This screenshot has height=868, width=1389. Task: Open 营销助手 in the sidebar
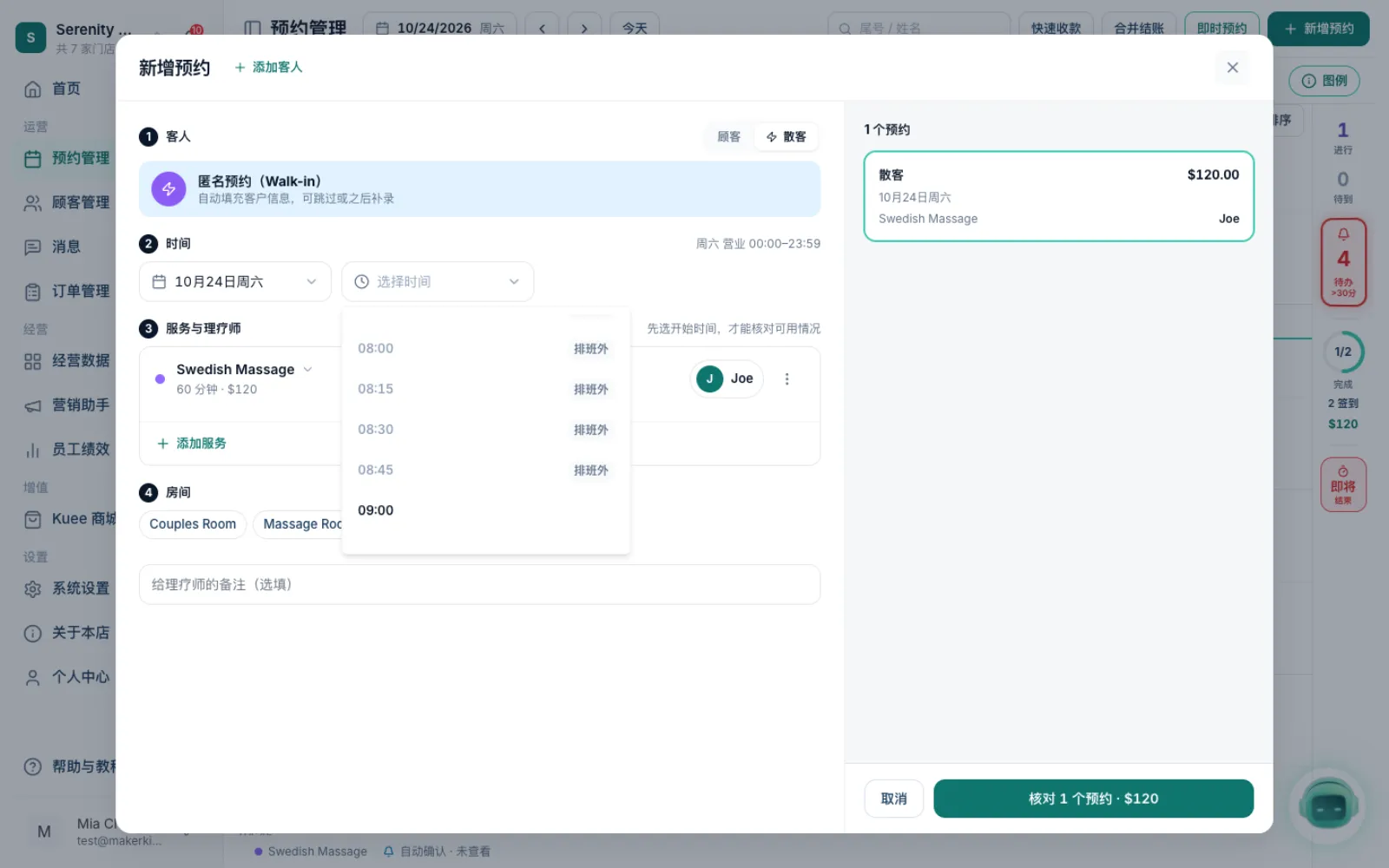(65, 405)
